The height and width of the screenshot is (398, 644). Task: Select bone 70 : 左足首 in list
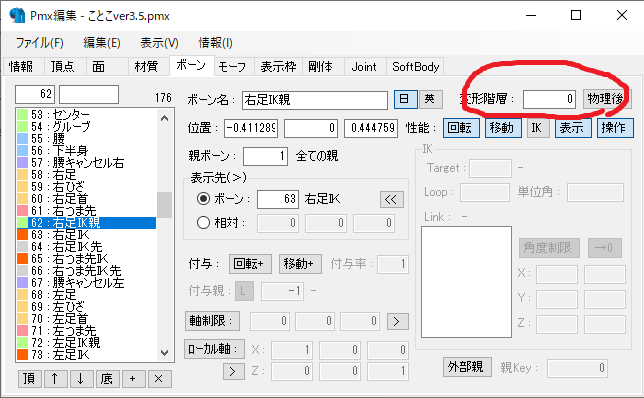point(86,318)
